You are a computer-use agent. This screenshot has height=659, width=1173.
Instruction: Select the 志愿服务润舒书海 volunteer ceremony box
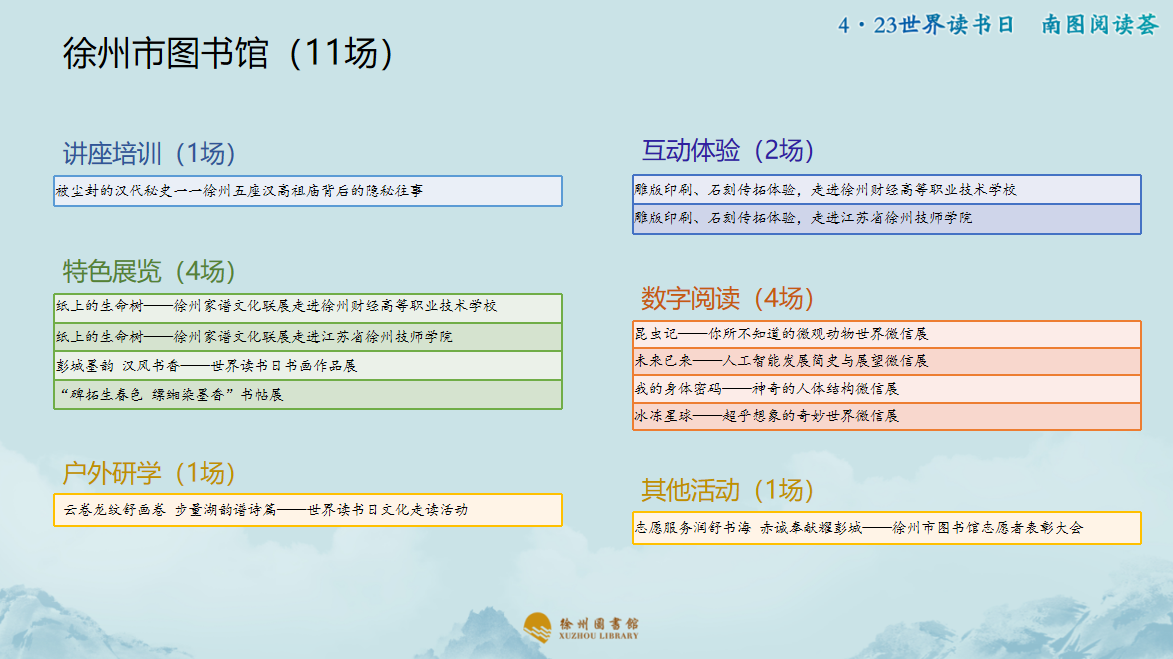point(886,528)
